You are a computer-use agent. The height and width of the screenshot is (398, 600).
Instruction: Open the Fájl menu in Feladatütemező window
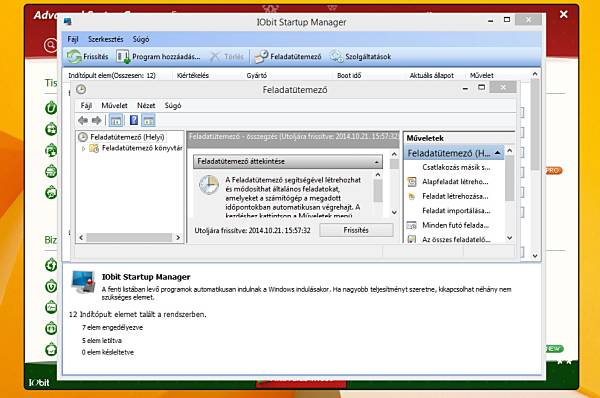(x=86, y=105)
